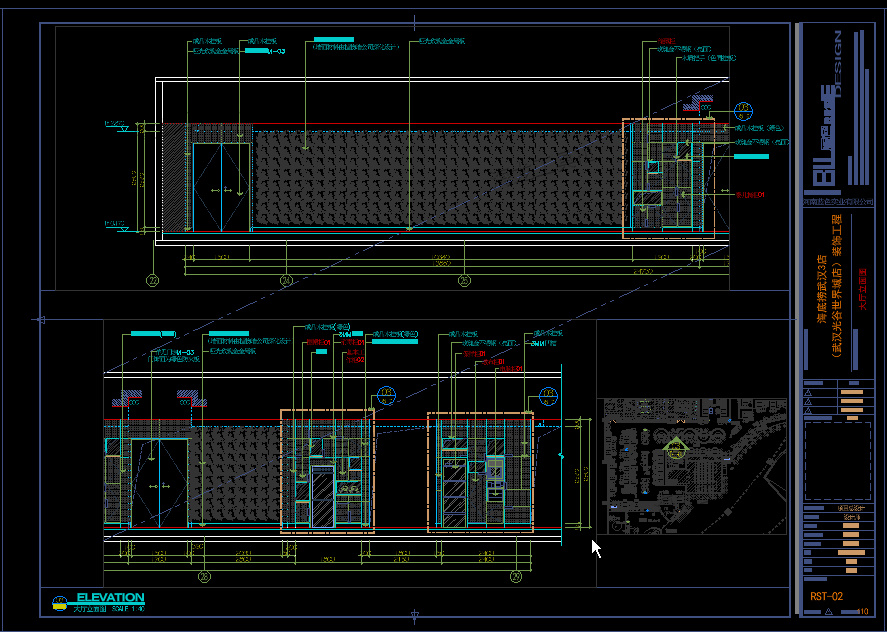The image size is (887, 632).
Task: Click grid bubble 29 below lower elevation
Action: (x=515, y=576)
